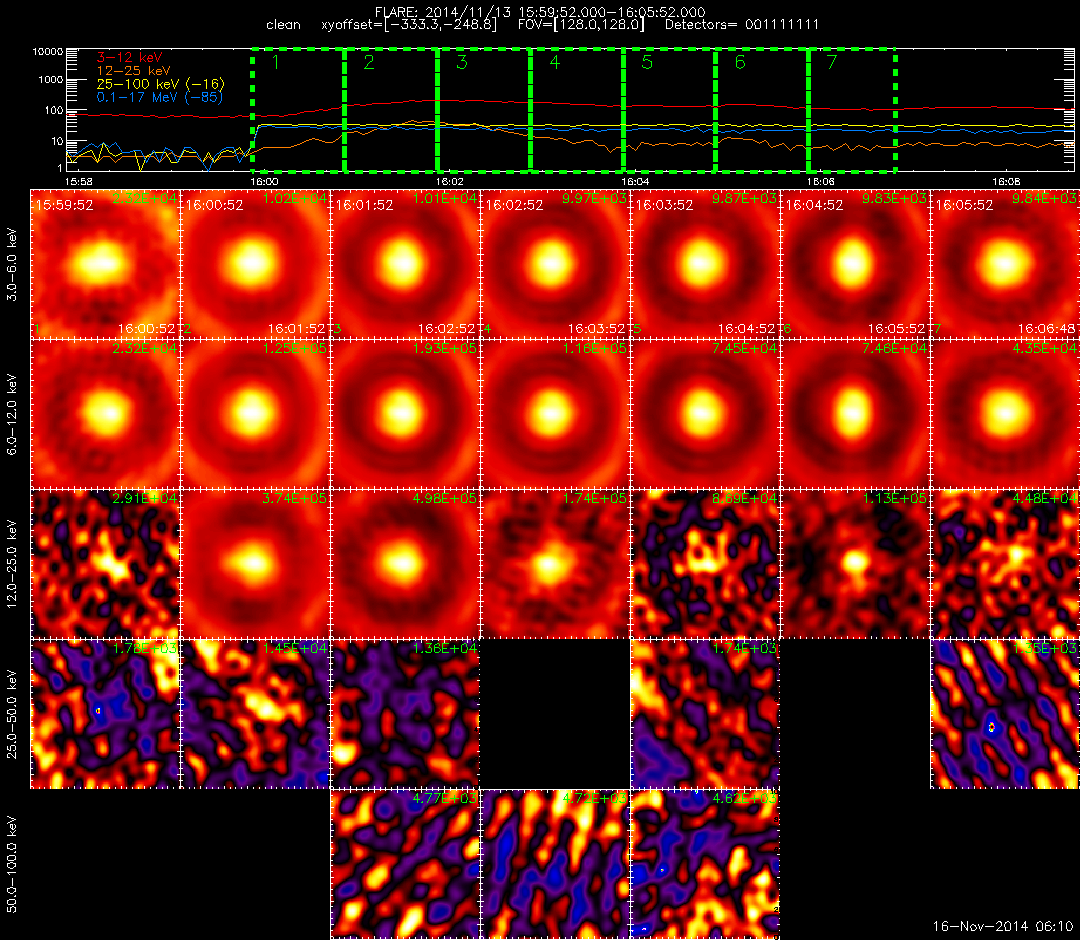
Task: Click the '4.98E+05' peak value
Action: (x=445, y=498)
